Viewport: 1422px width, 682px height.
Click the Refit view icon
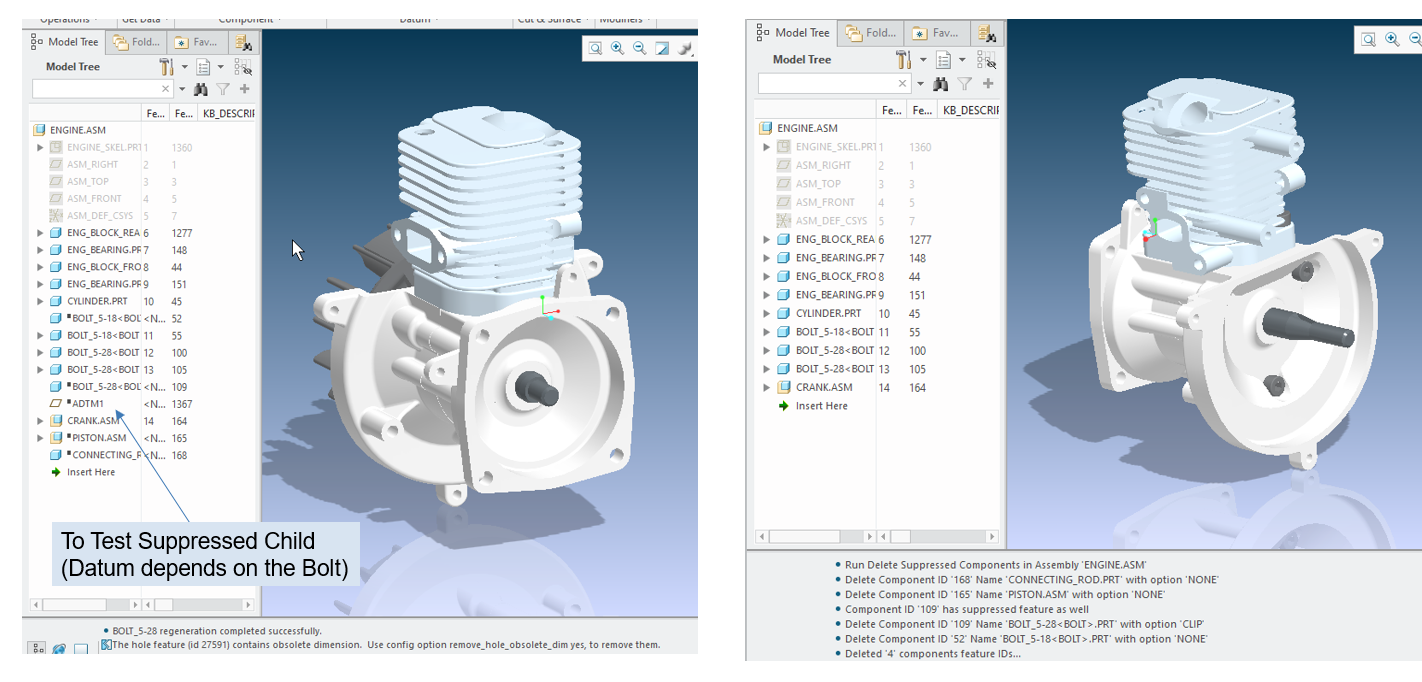(x=594, y=47)
